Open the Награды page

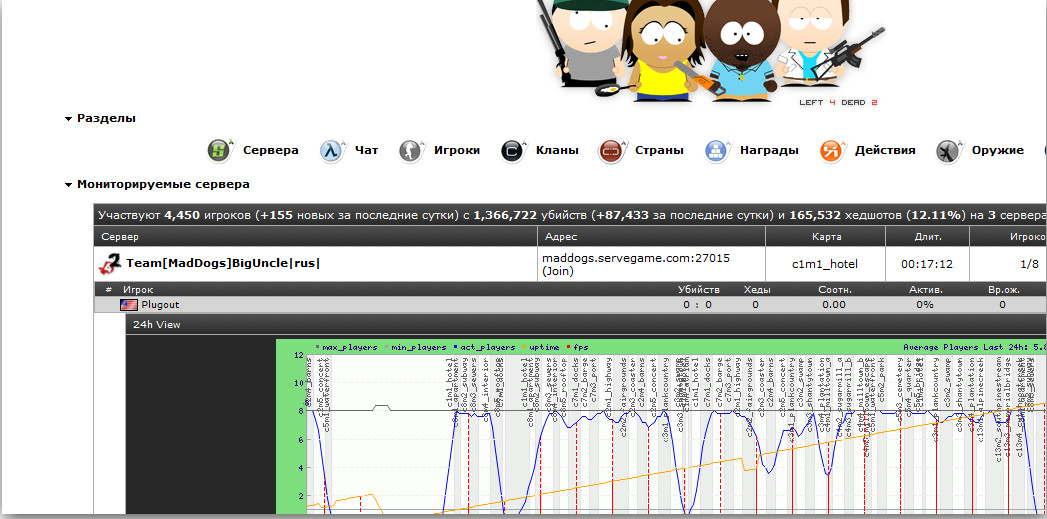coord(769,150)
